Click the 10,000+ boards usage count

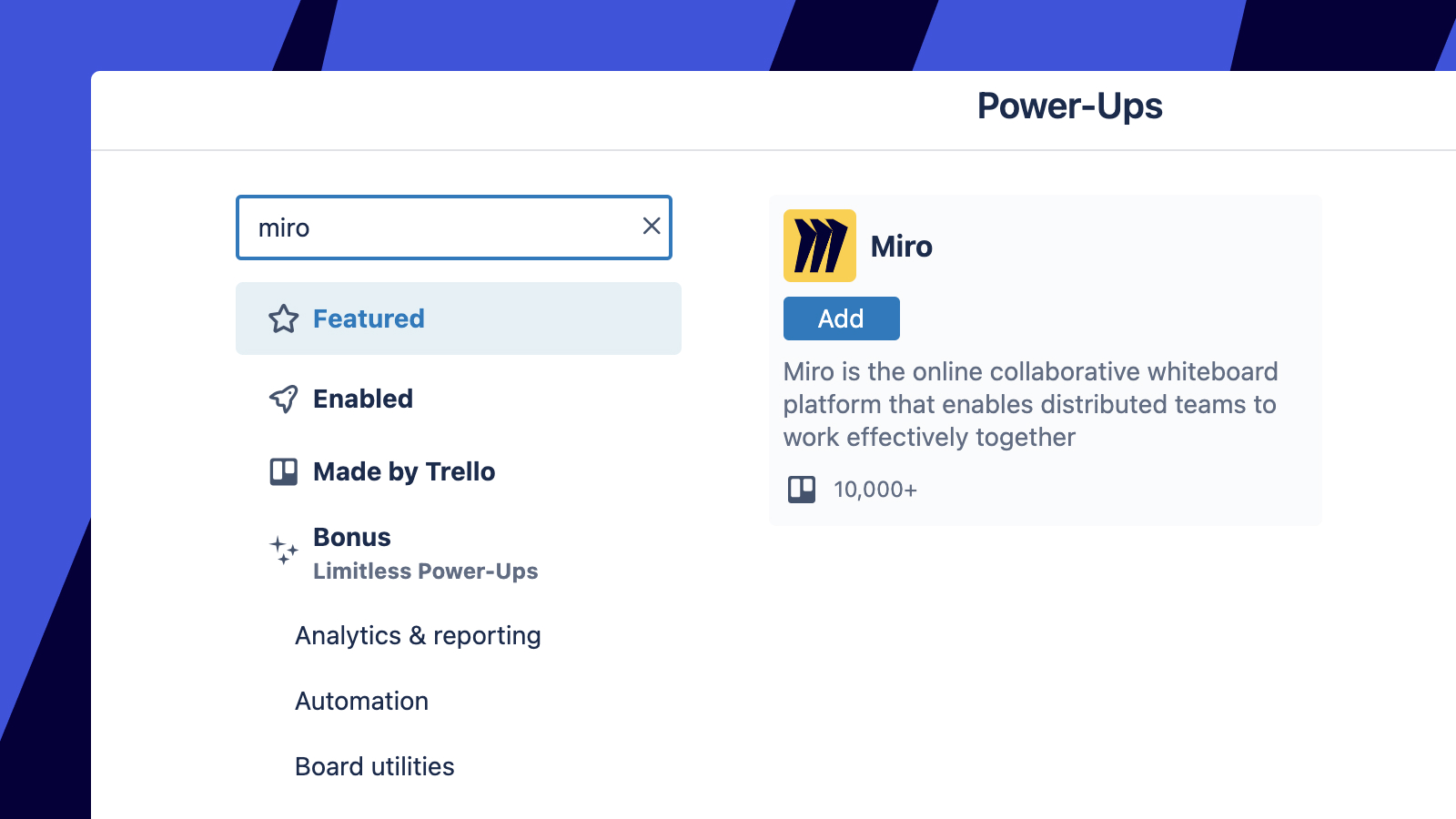tap(875, 489)
